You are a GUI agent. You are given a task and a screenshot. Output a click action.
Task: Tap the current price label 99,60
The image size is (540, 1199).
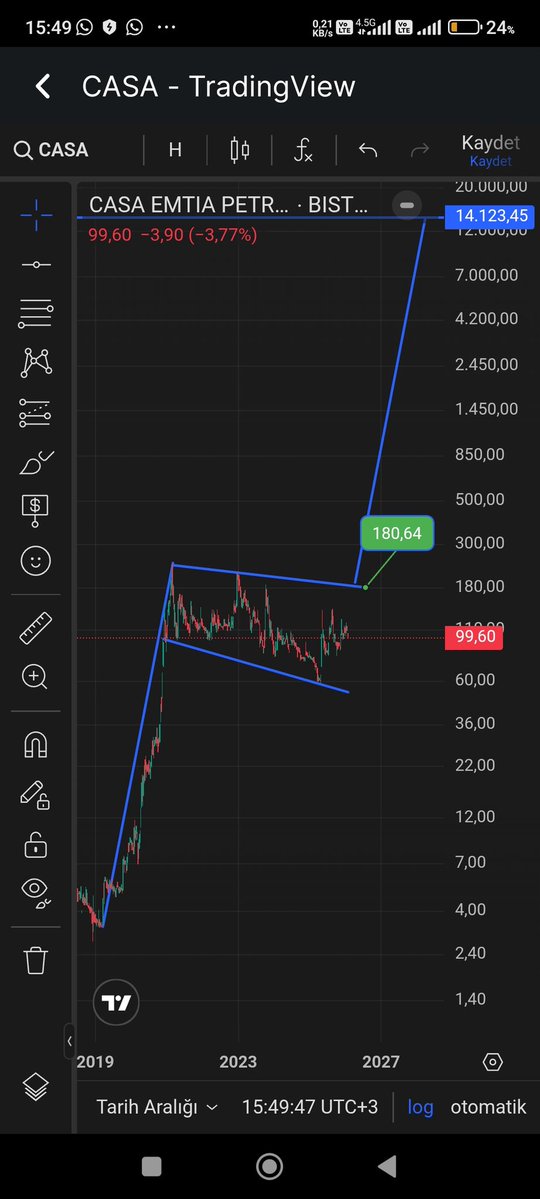click(473, 637)
